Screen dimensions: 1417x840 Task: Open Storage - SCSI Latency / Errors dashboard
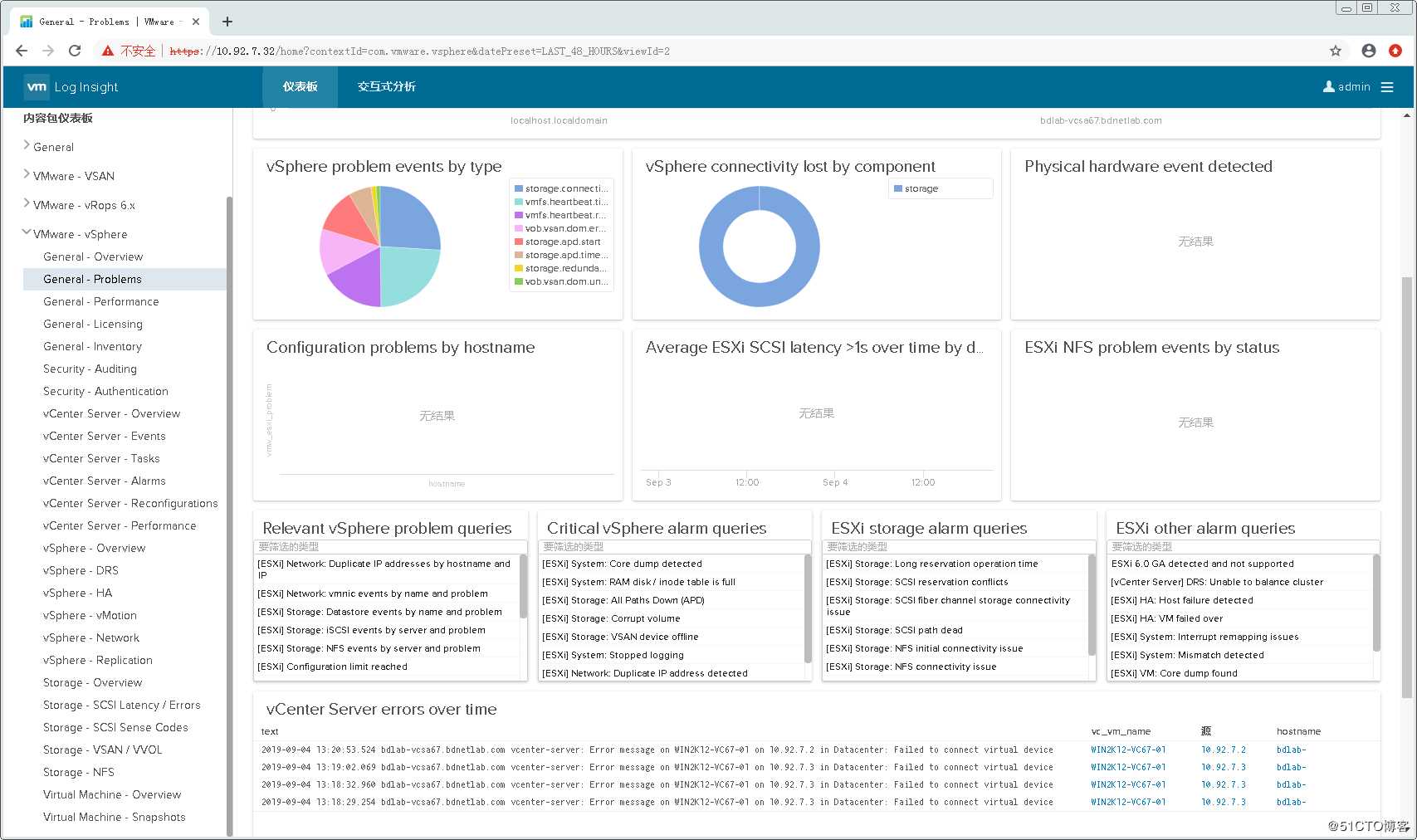tap(122, 705)
